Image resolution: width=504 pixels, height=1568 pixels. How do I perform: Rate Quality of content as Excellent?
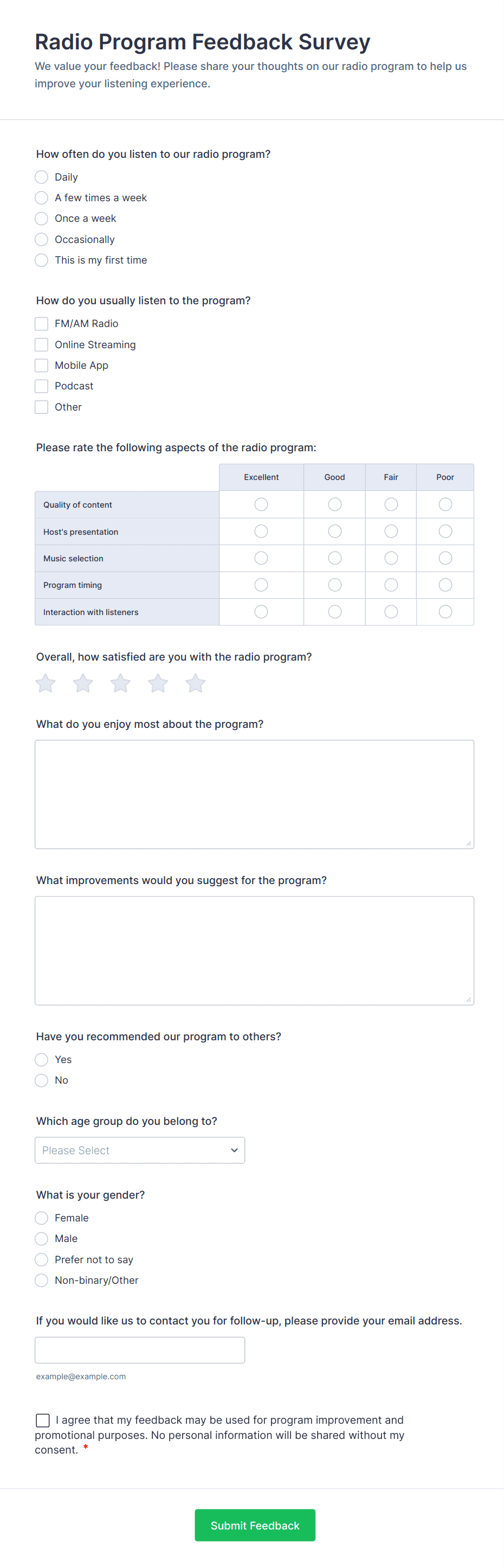click(261, 504)
